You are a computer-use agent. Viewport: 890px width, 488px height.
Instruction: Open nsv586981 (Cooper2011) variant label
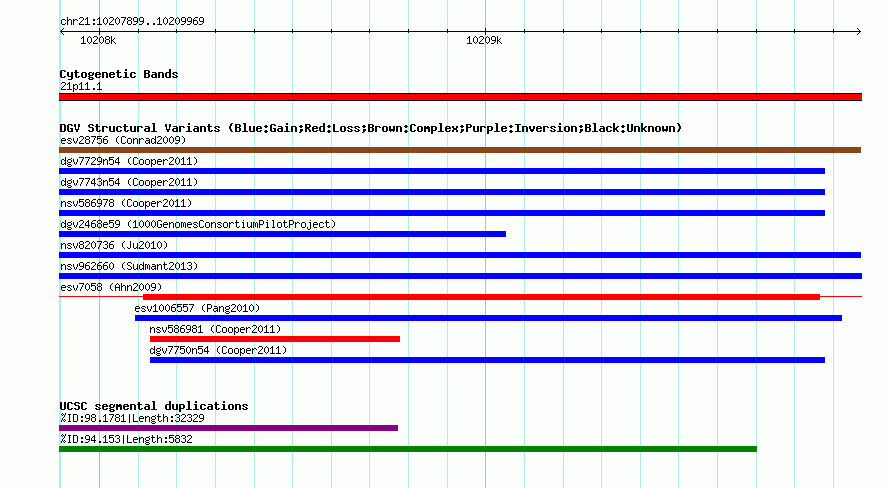click(x=215, y=329)
